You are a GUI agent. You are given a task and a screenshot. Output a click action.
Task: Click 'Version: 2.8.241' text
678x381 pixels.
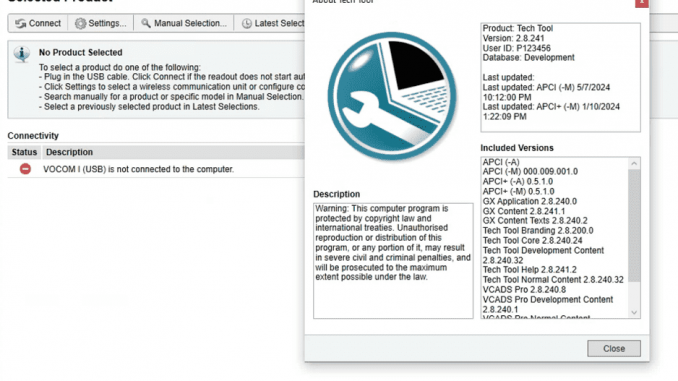(513, 38)
